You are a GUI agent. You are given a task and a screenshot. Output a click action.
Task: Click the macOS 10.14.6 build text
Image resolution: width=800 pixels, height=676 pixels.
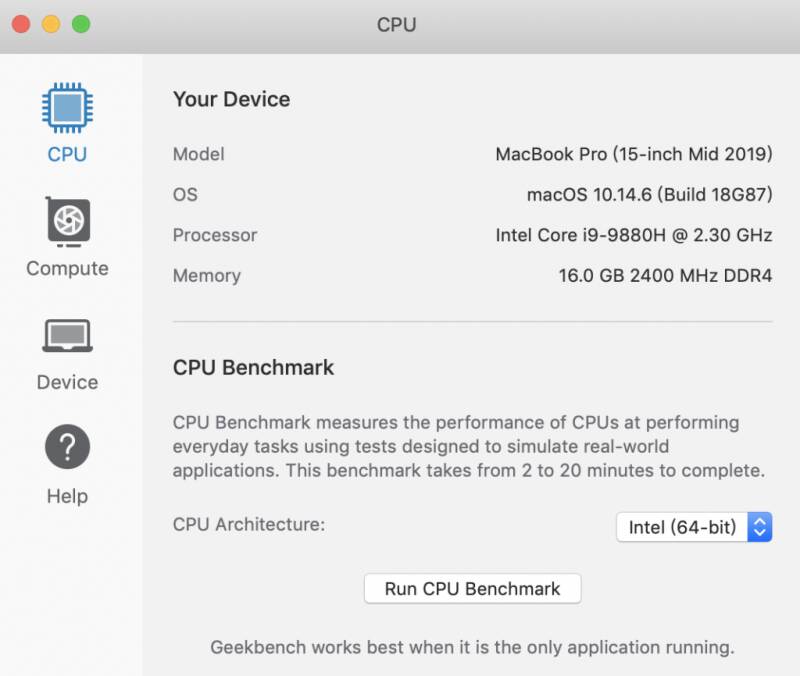(650, 194)
